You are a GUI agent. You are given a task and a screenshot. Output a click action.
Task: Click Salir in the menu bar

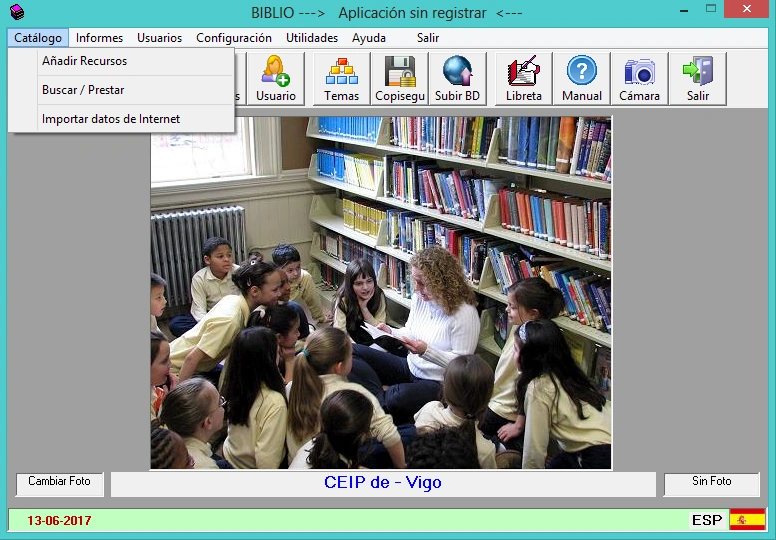428,38
